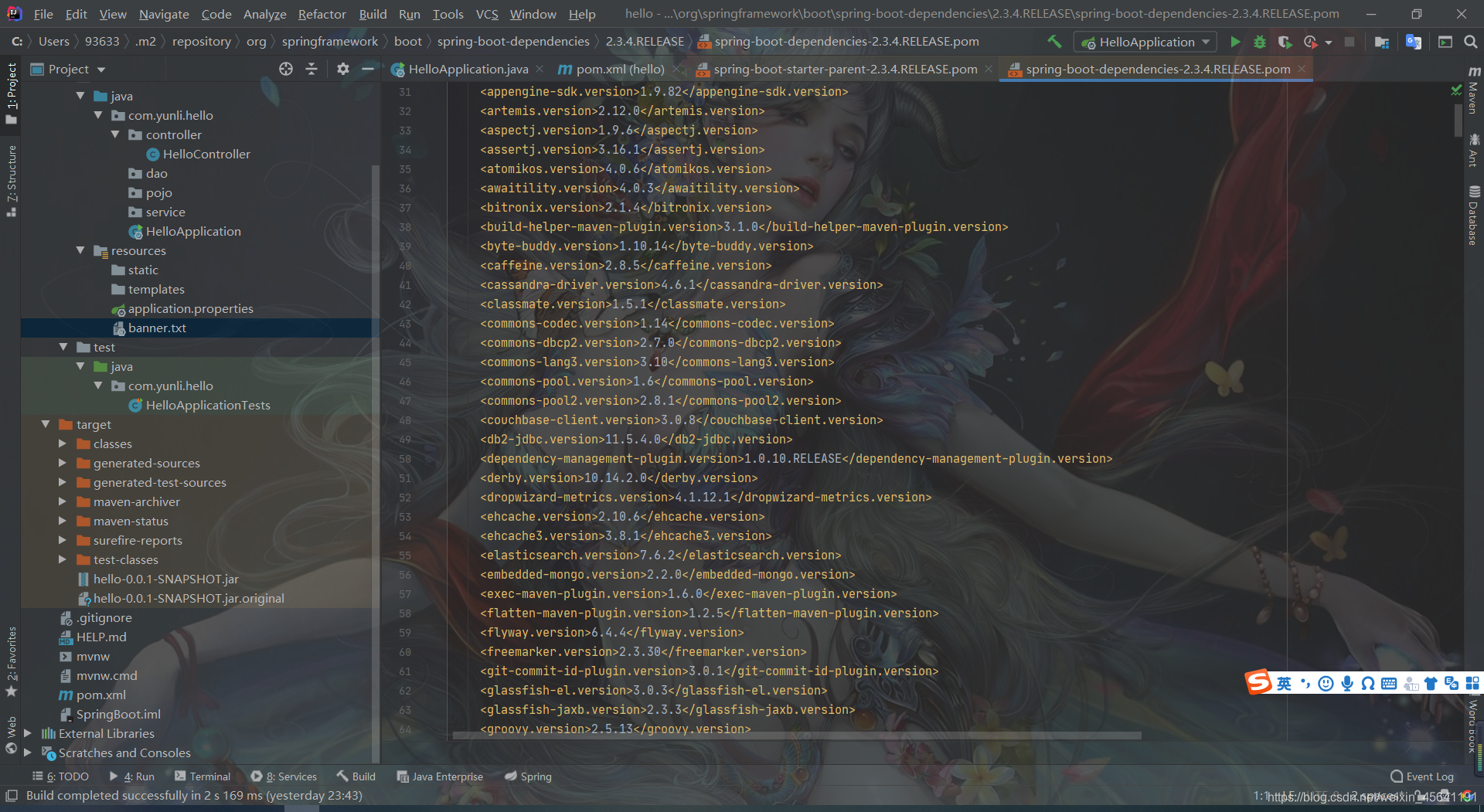The image size is (1484, 812).
Task: Toggle the Web side panel button
Action: 11,735
